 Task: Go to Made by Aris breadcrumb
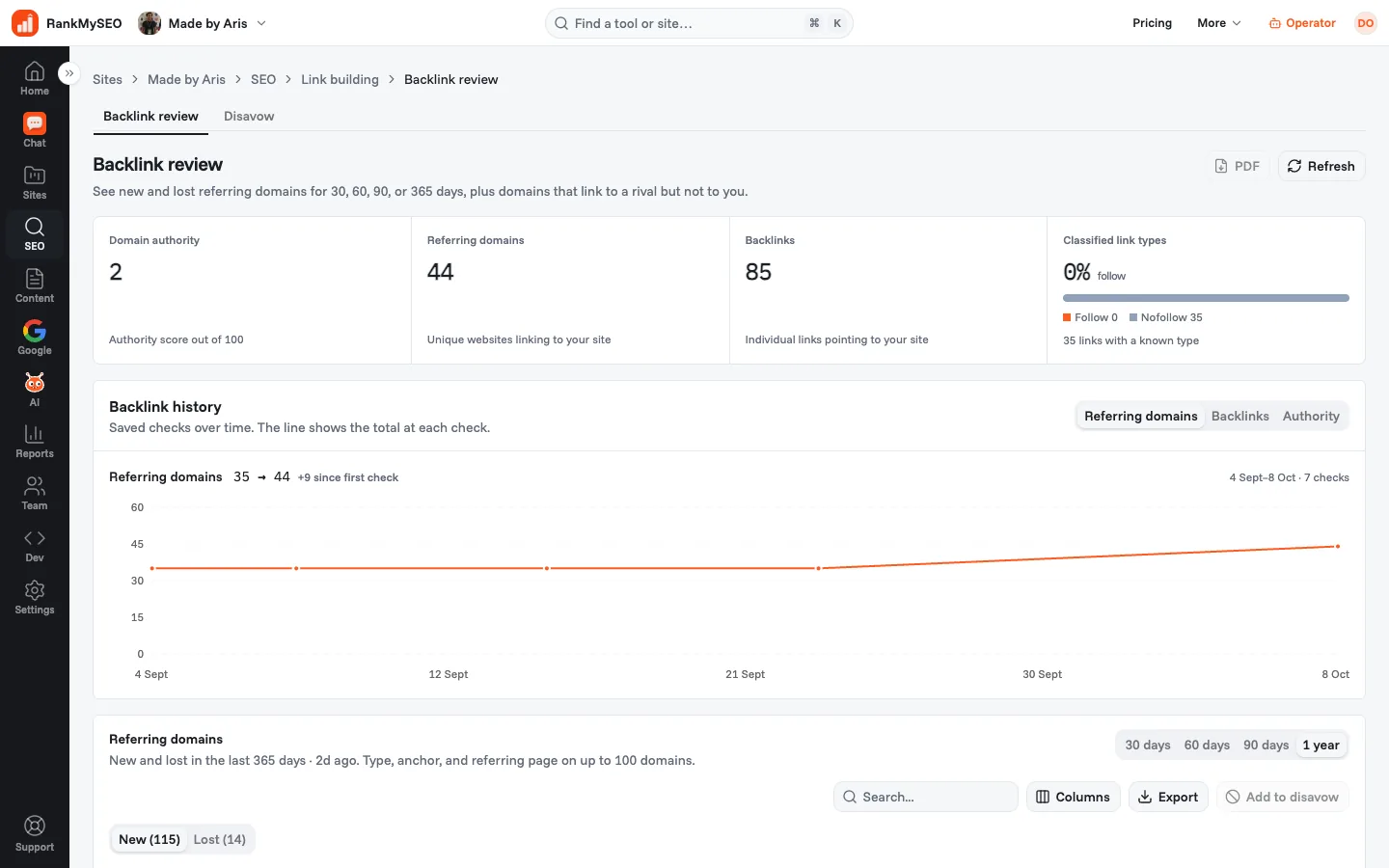(x=186, y=79)
